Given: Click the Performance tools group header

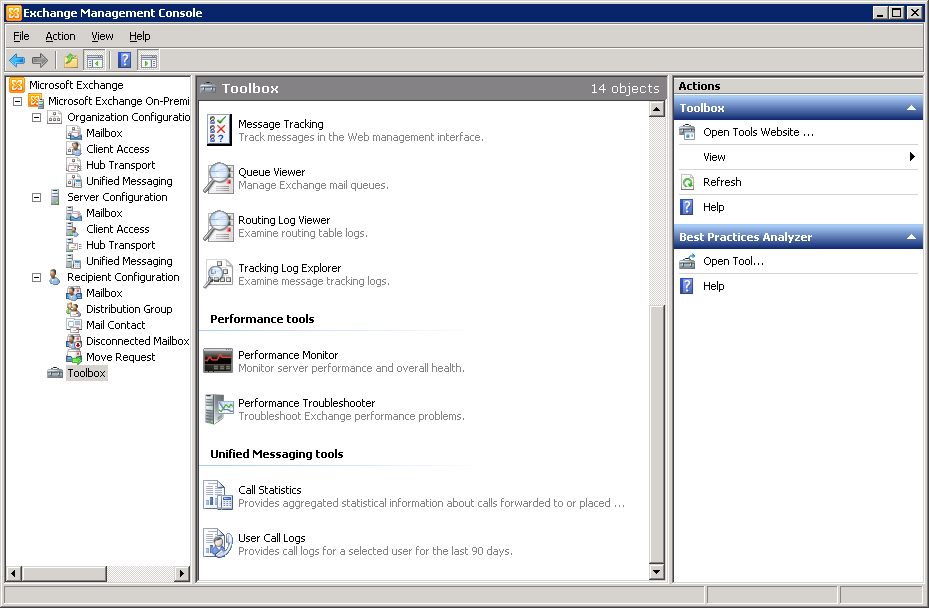Looking at the screenshot, I should [262, 319].
